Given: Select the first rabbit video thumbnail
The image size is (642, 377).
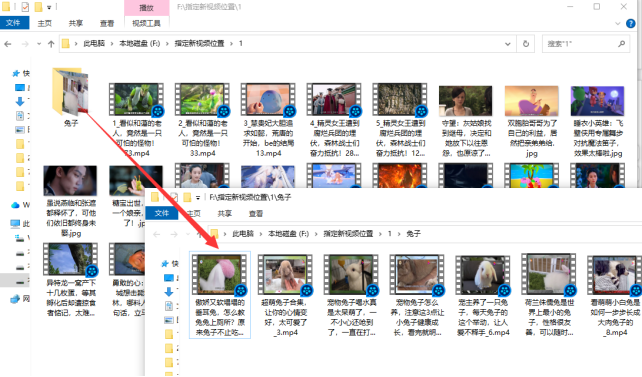Looking at the screenshot, I should pos(219,274).
